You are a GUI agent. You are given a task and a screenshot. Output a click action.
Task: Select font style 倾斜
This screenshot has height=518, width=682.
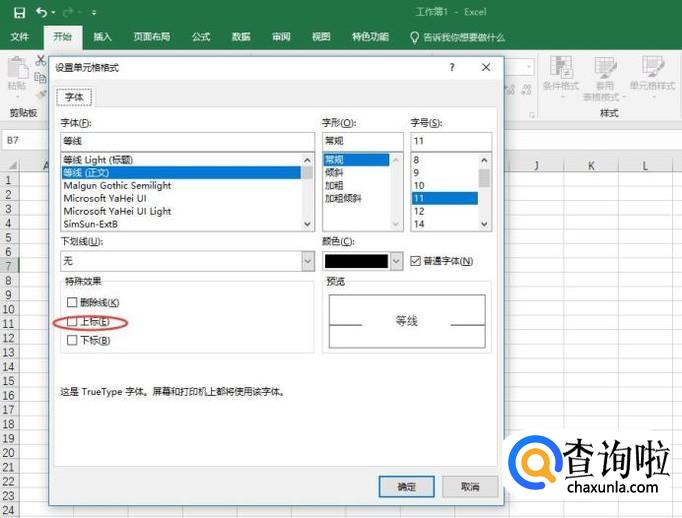tap(356, 173)
